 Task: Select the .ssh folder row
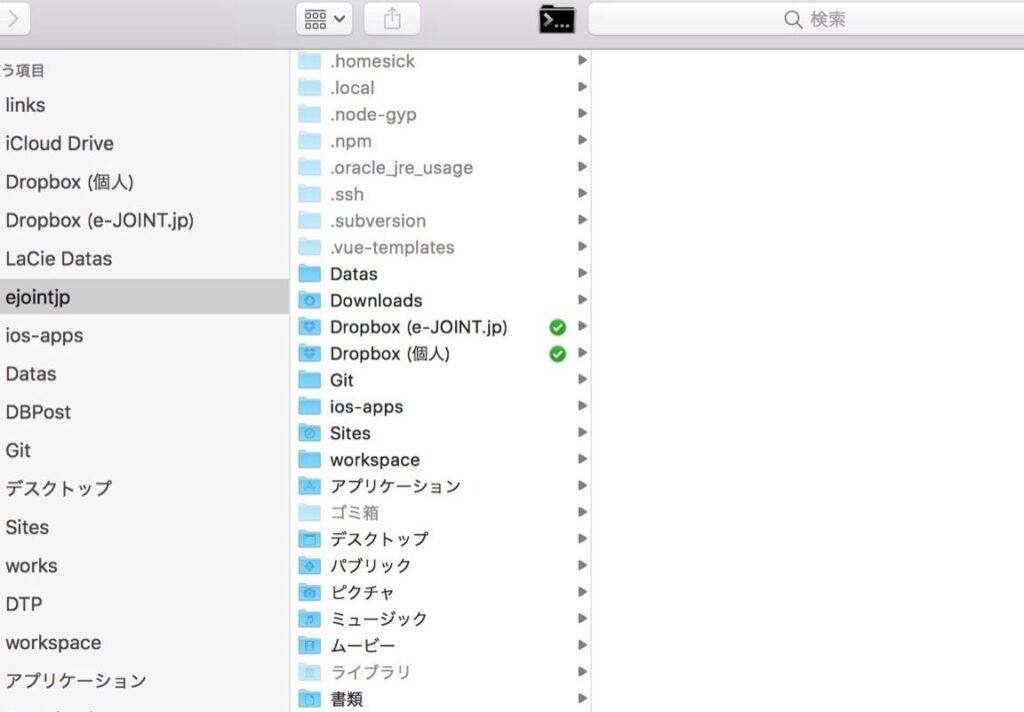tap(440, 194)
